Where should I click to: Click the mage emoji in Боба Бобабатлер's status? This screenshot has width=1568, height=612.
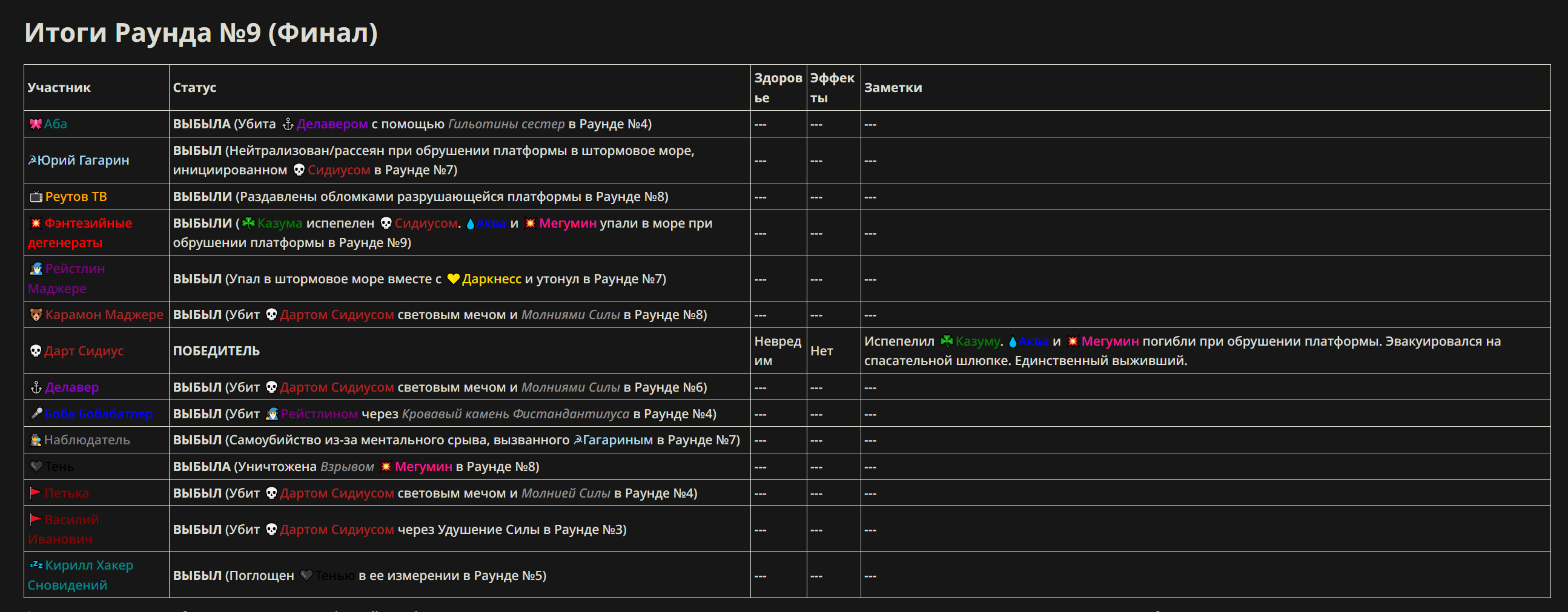[271, 414]
